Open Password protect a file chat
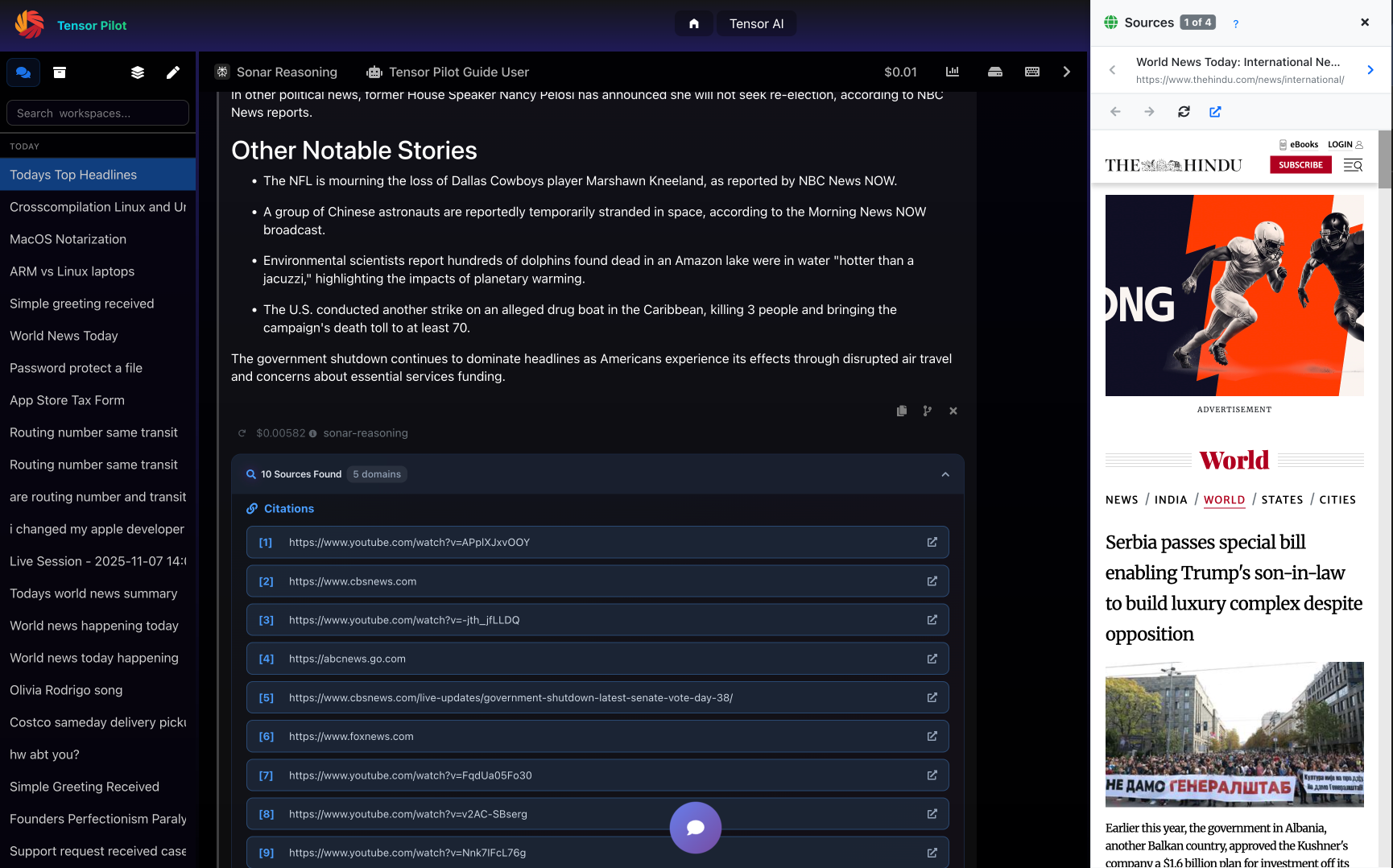This screenshot has width=1393, height=868. pyautogui.click(x=97, y=368)
